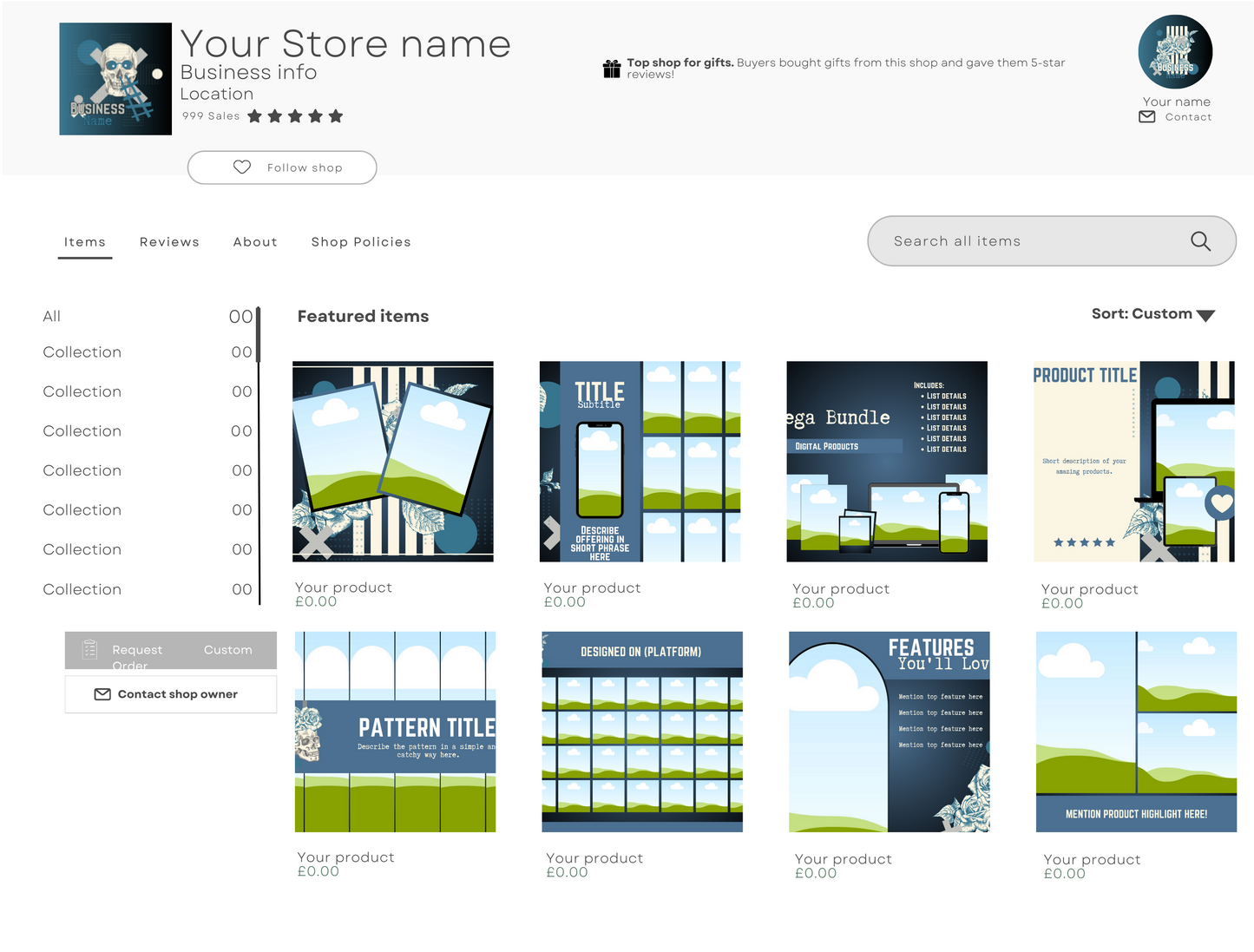Click the store logo skull image

[x=115, y=79]
